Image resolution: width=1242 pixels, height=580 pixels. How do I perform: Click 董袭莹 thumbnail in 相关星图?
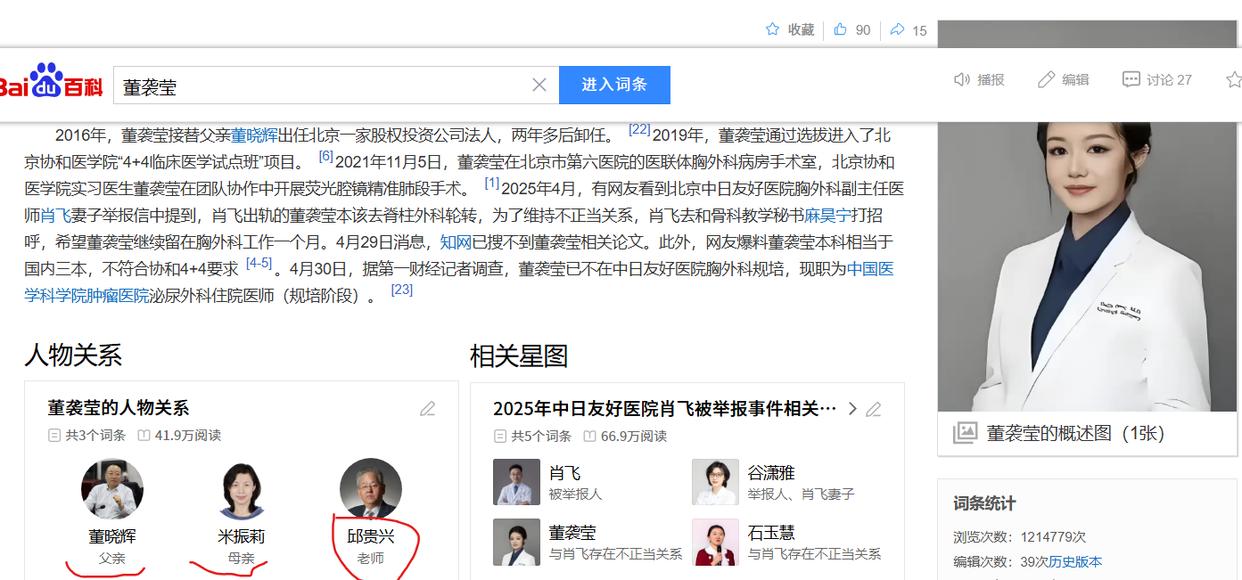(517, 542)
